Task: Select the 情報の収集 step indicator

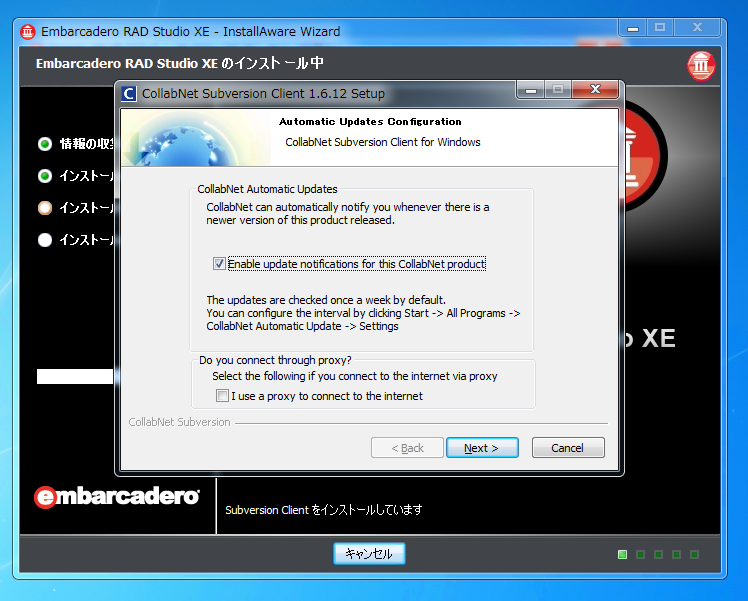Action: (45, 144)
